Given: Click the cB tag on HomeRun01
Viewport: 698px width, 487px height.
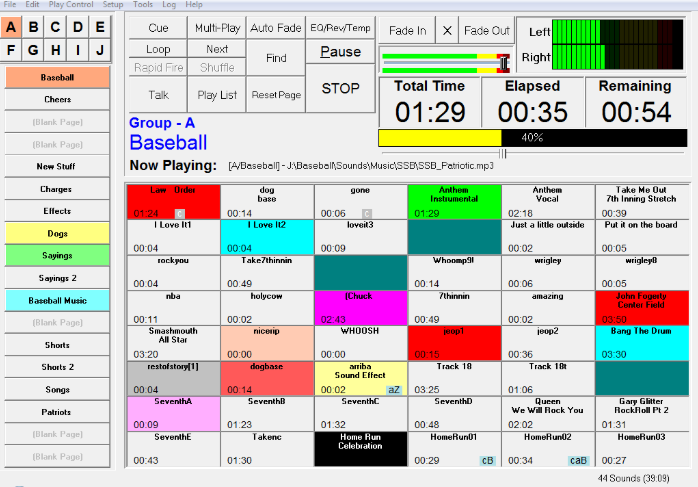Looking at the screenshot, I should (487, 460).
